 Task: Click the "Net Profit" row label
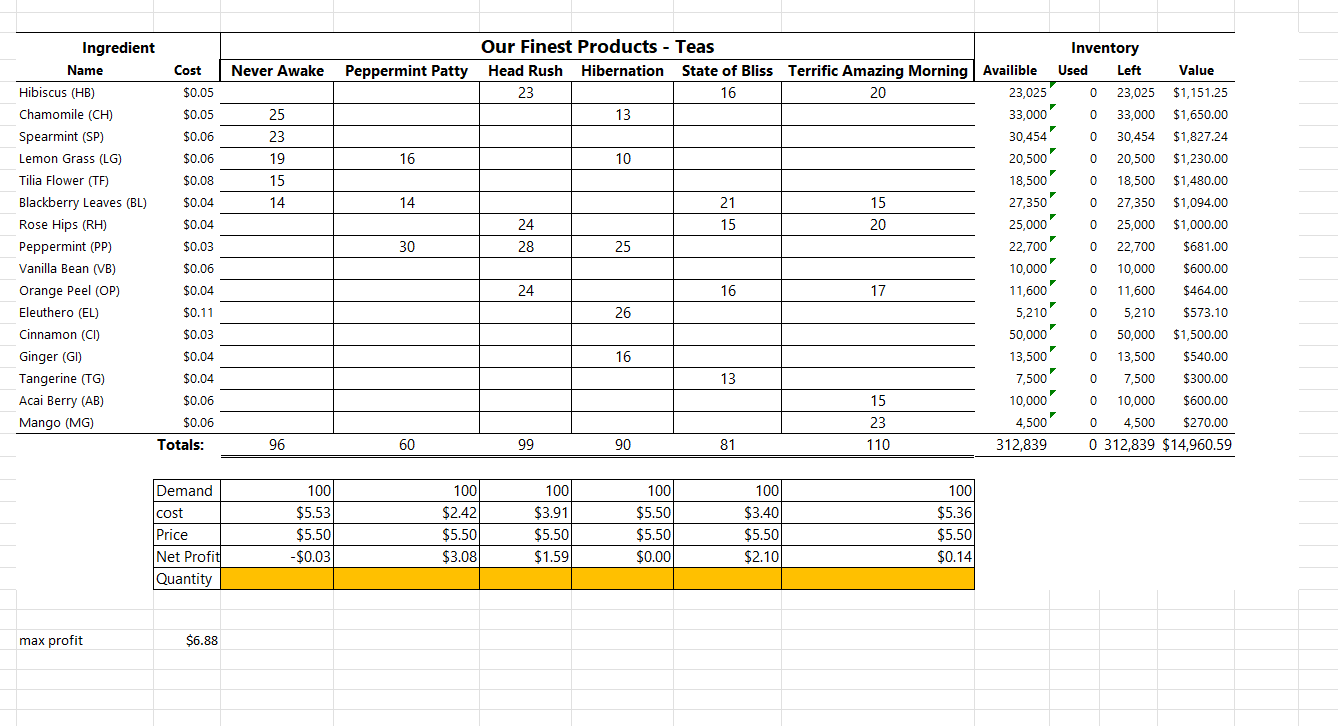tap(187, 557)
